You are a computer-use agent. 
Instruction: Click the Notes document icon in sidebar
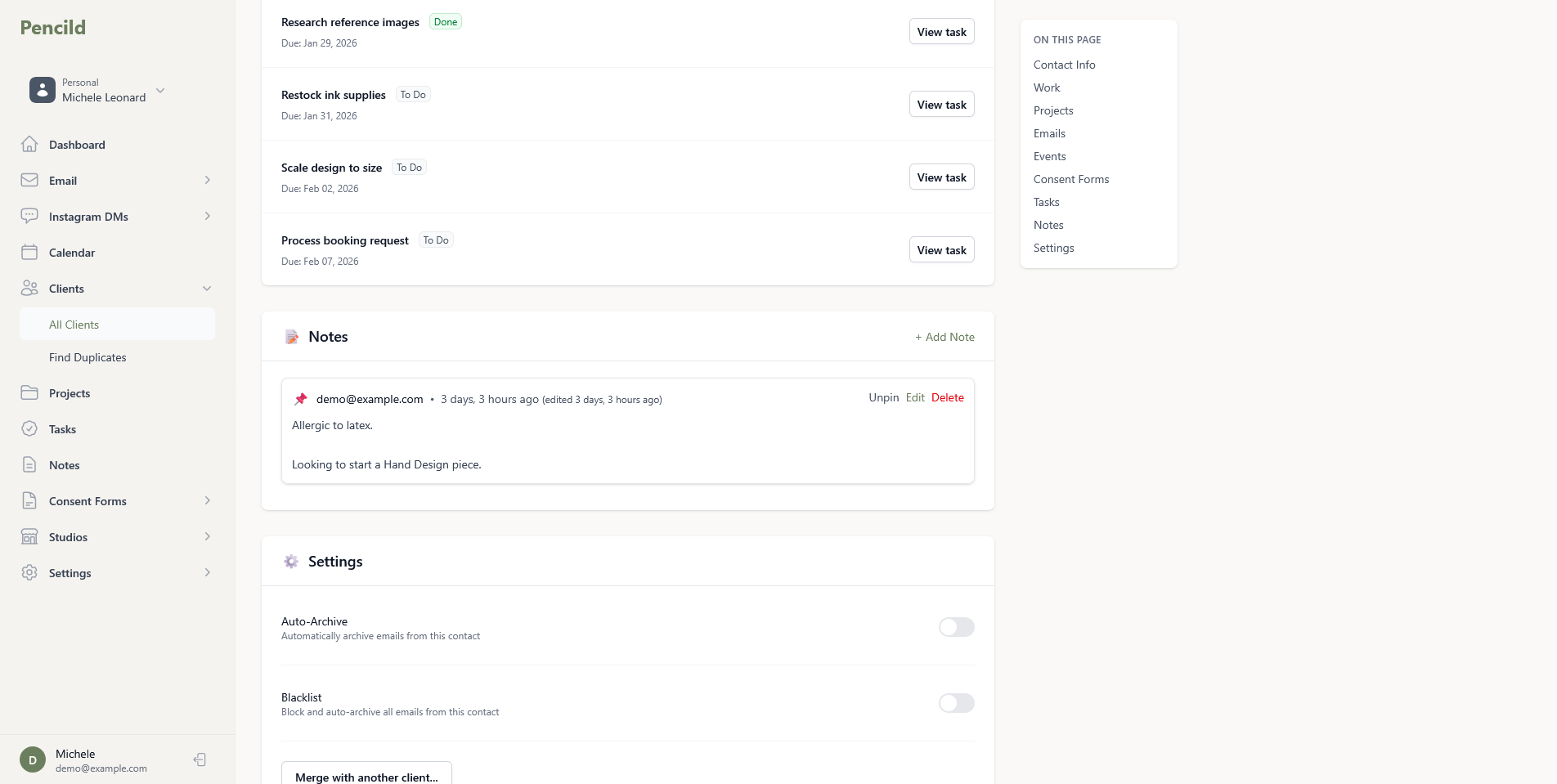point(29,465)
